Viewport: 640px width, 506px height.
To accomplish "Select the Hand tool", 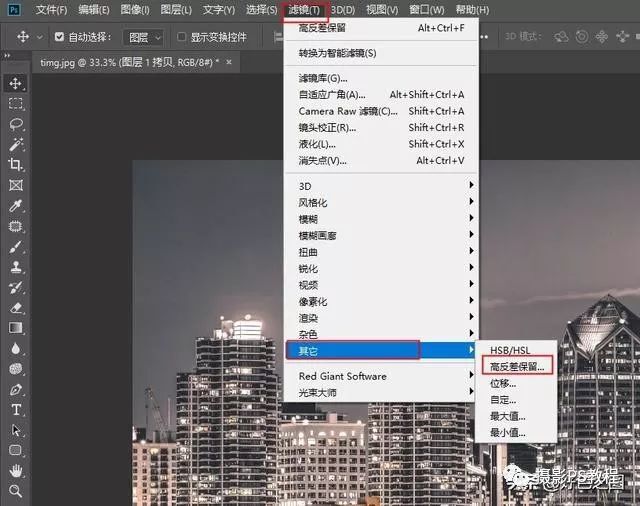I will (x=16, y=470).
